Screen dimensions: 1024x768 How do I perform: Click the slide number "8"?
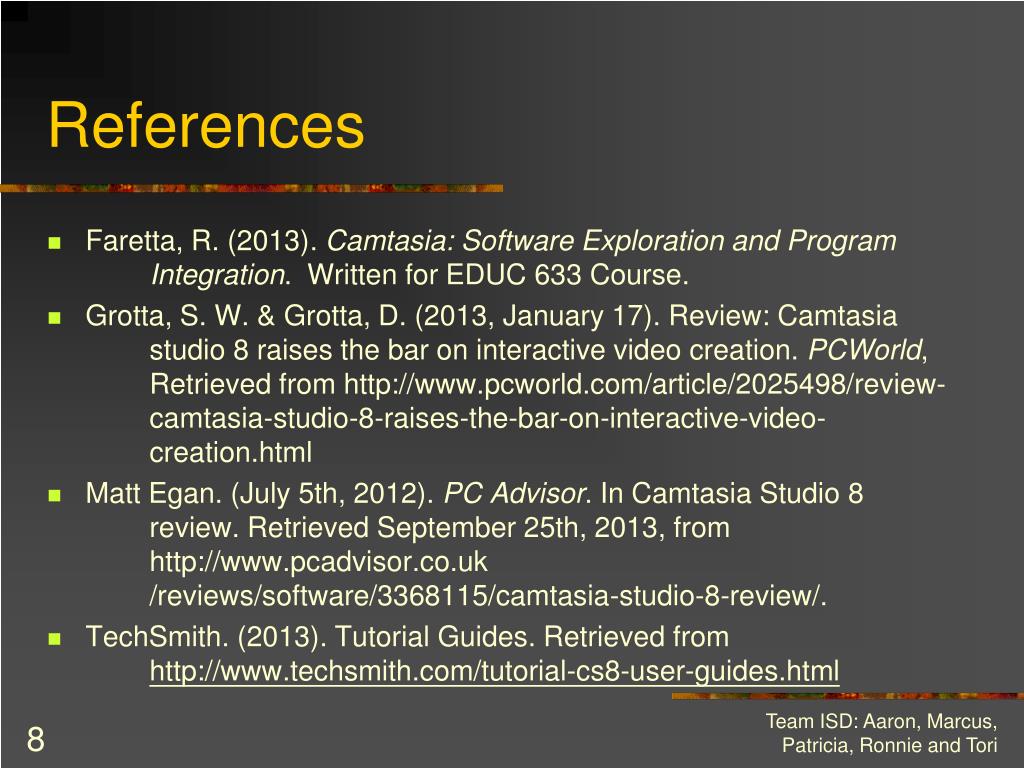[x=36, y=739]
